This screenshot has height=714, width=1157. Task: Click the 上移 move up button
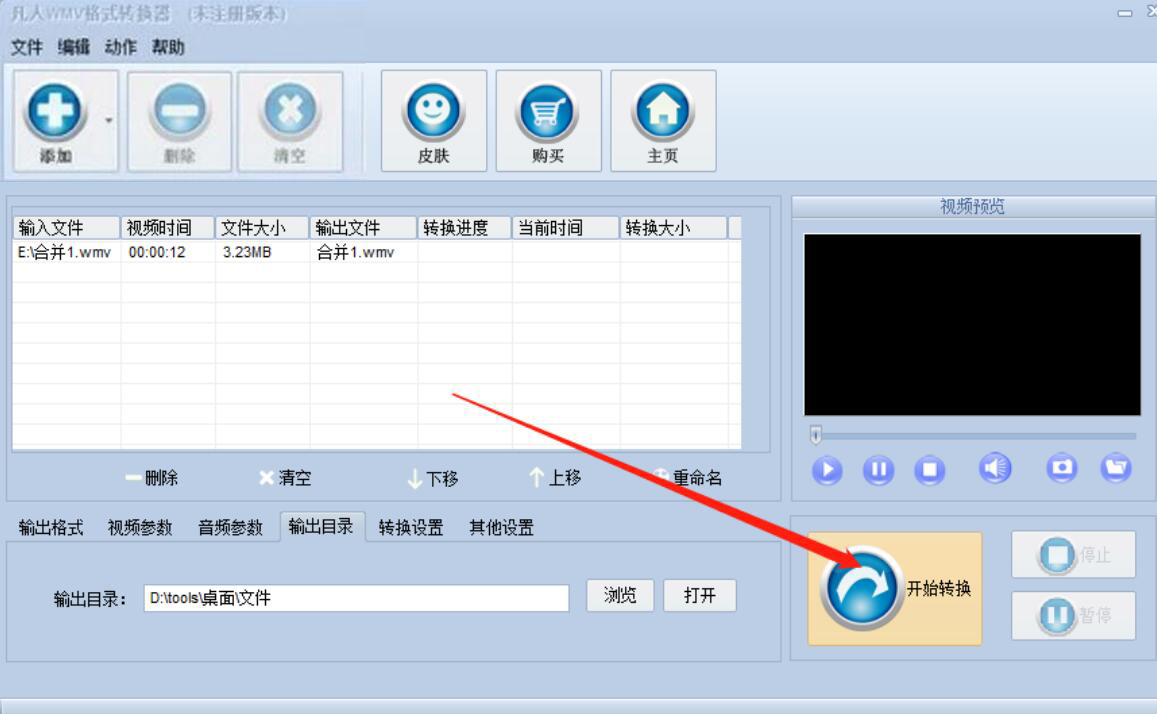[x=555, y=478]
